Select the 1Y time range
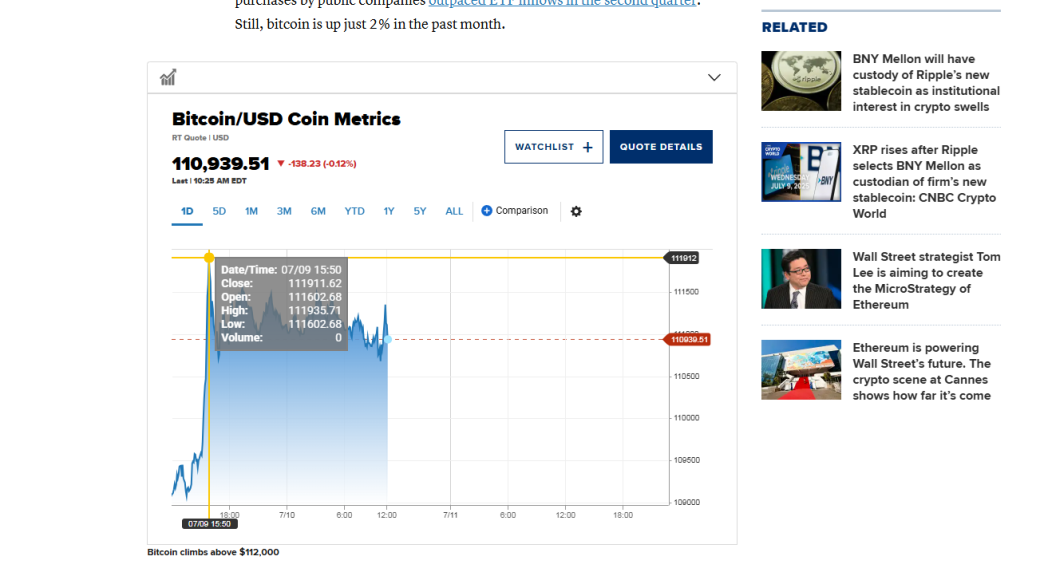 coord(389,211)
